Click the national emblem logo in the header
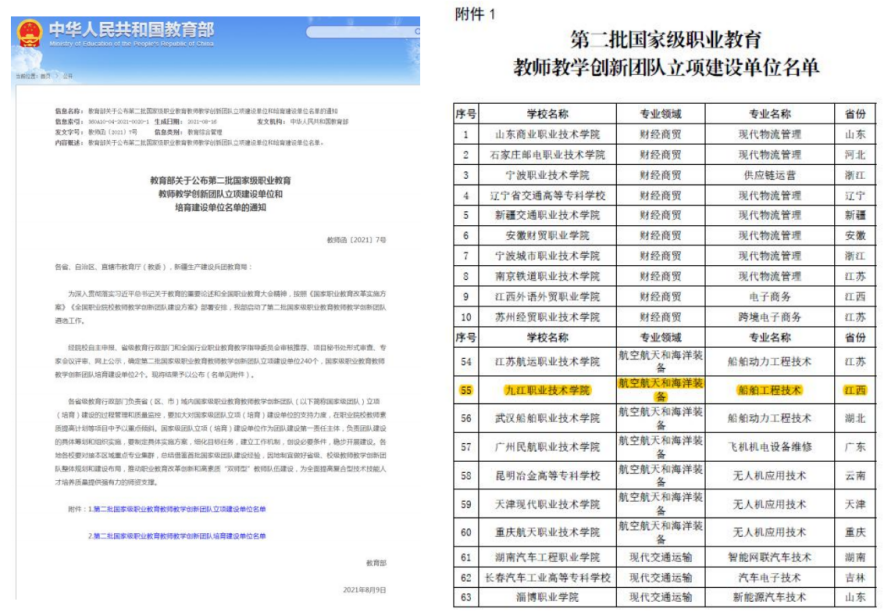Screen dimensions: 884x616 (x=29, y=33)
